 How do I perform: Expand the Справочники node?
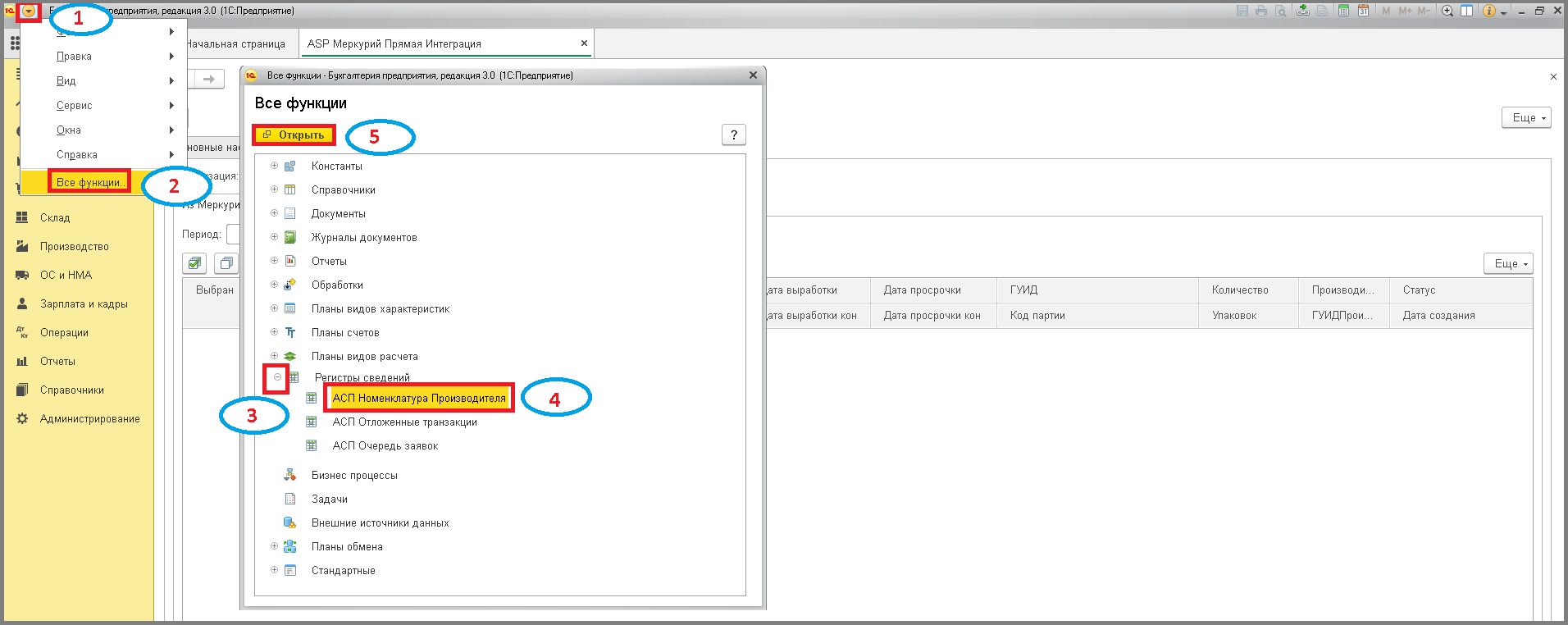pos(275,189)
